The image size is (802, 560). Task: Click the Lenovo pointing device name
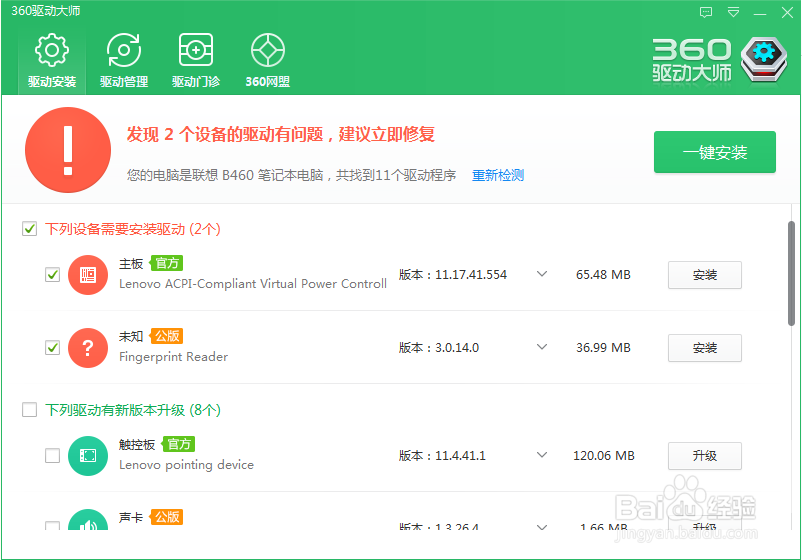click(x=186, y=465)
